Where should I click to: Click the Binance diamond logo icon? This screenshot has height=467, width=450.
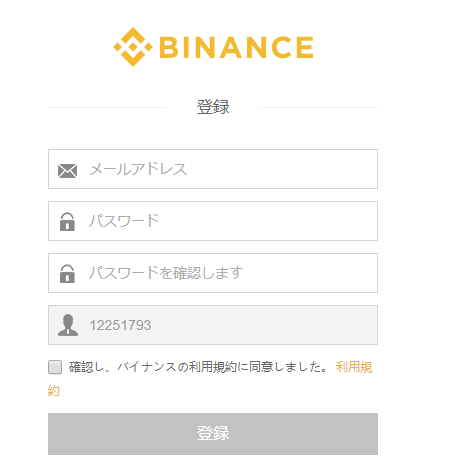tap(133, 47)
